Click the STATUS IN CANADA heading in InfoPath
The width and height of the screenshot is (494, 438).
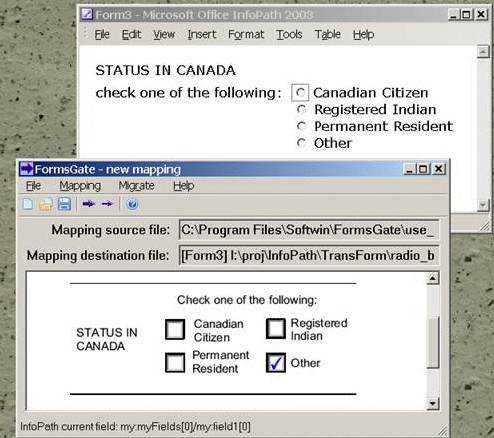coord(165,70)
